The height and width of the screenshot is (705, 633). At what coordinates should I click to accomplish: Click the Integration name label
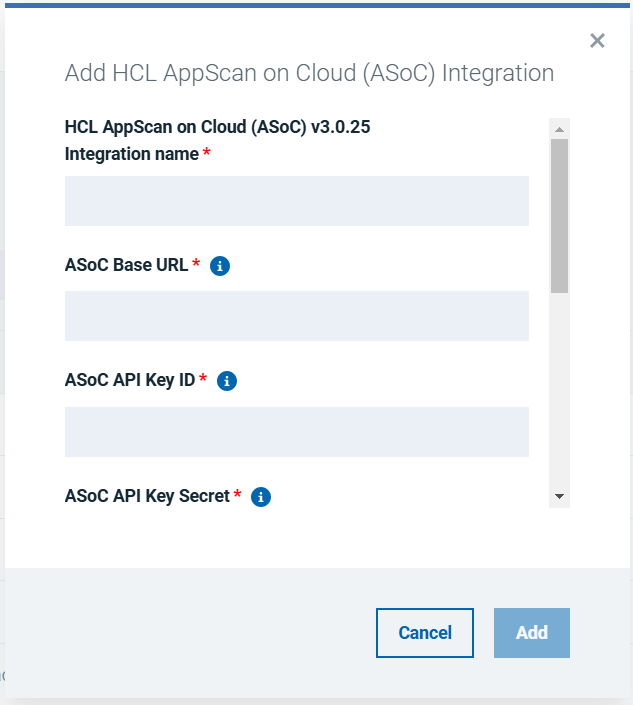(x=131, y=154)
